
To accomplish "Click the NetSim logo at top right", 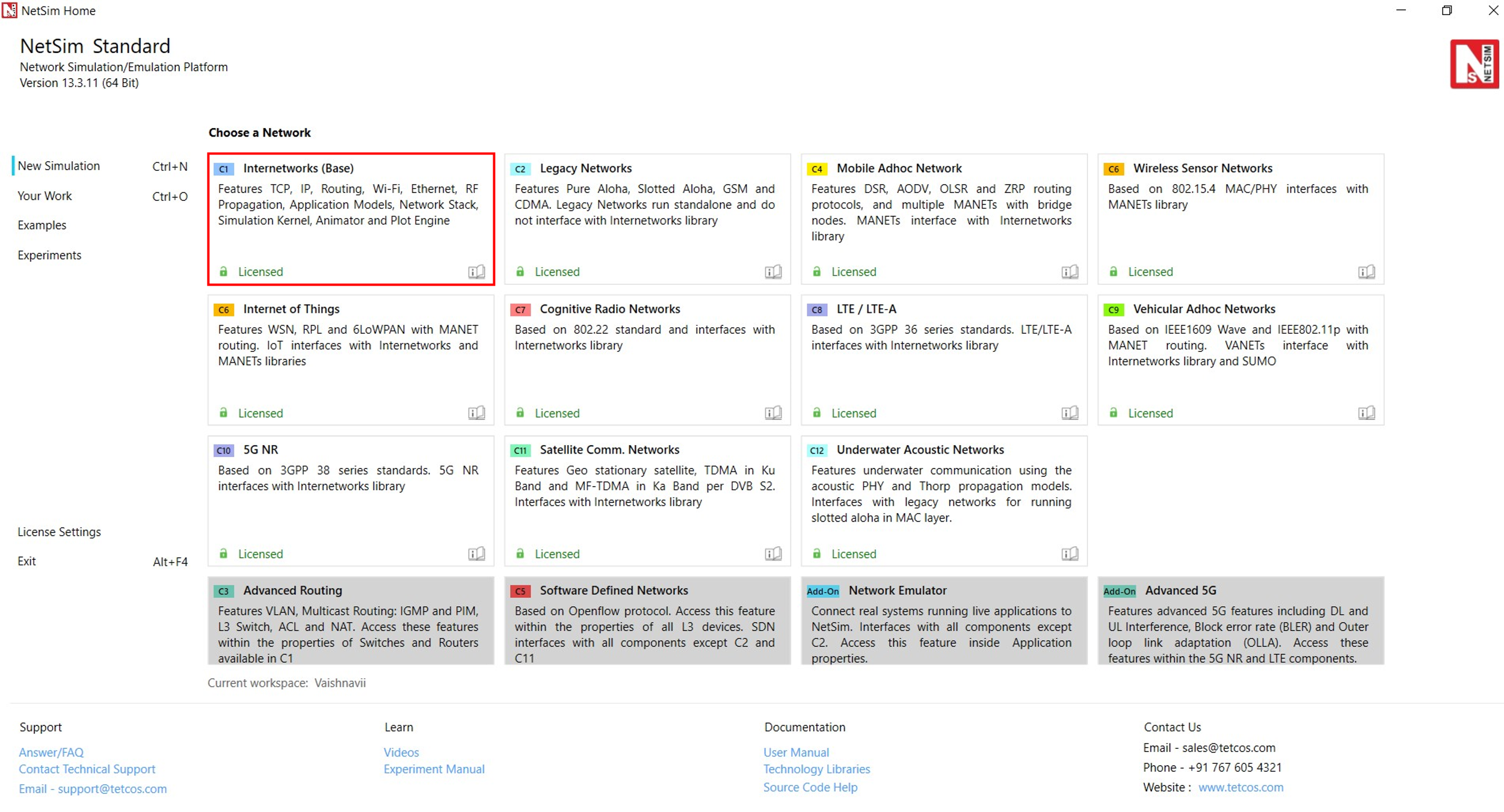I will (x=1474, y=64).
